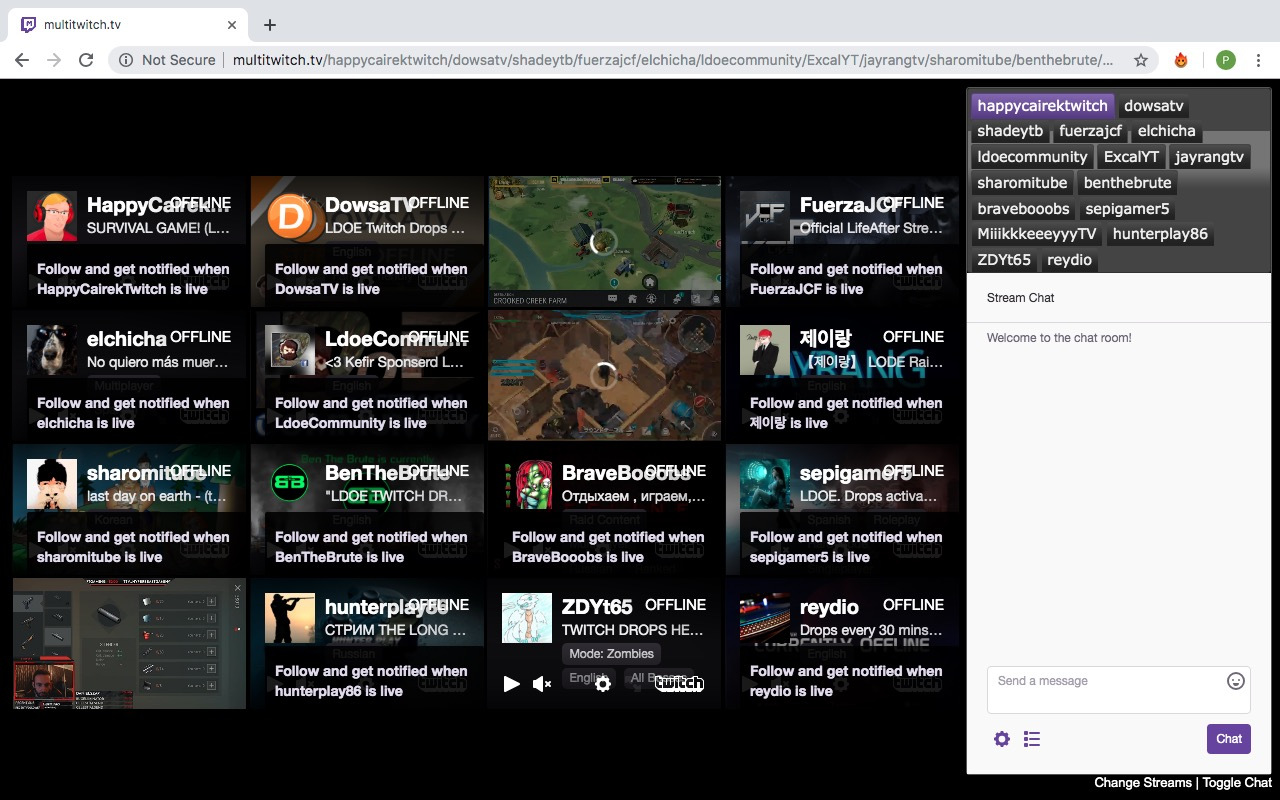The image size is (1280, 800).
Task: Open the ZDYt65 chat tab
Action: pyautogui.click(x=1004, y=260)
